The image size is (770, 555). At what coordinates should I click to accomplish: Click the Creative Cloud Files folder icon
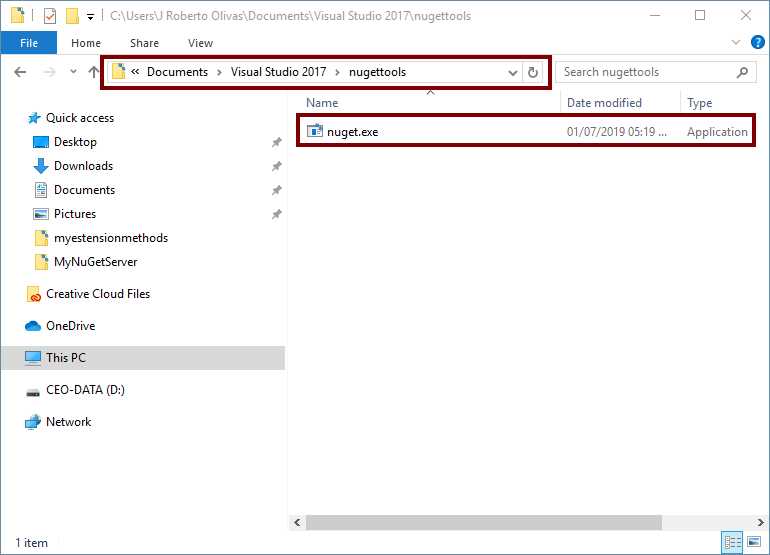tap(33, 294)
